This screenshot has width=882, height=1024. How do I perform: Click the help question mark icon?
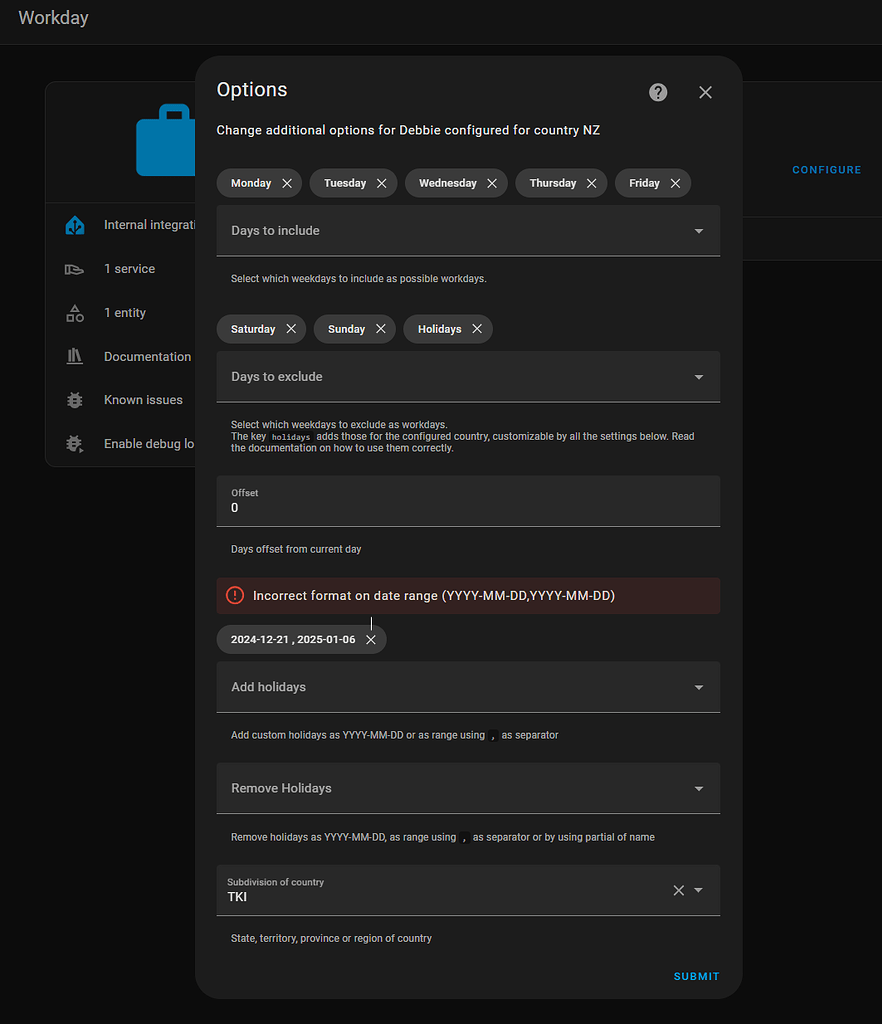[657, 92]
